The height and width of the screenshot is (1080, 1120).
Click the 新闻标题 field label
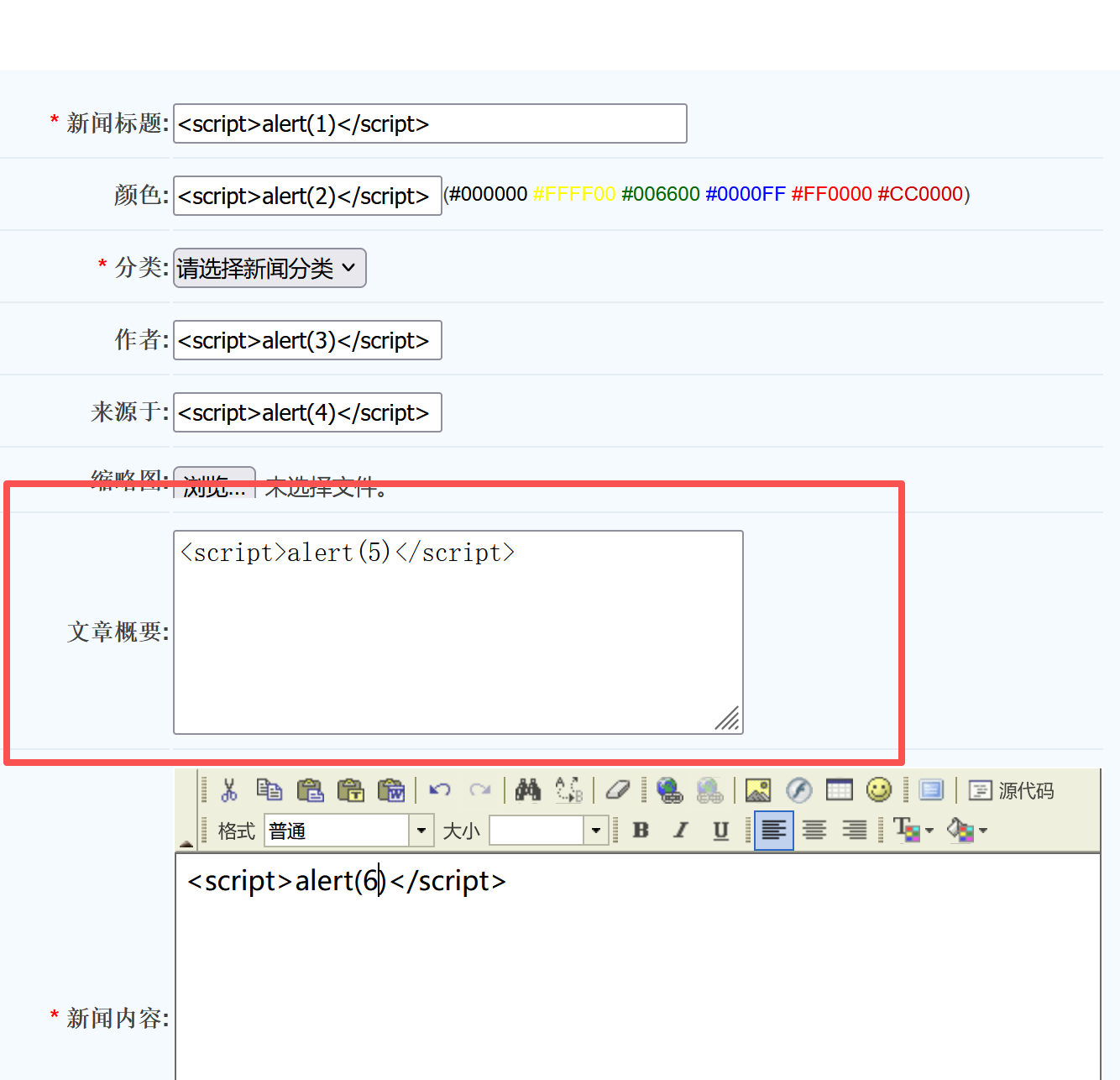(x=118, y=123)
